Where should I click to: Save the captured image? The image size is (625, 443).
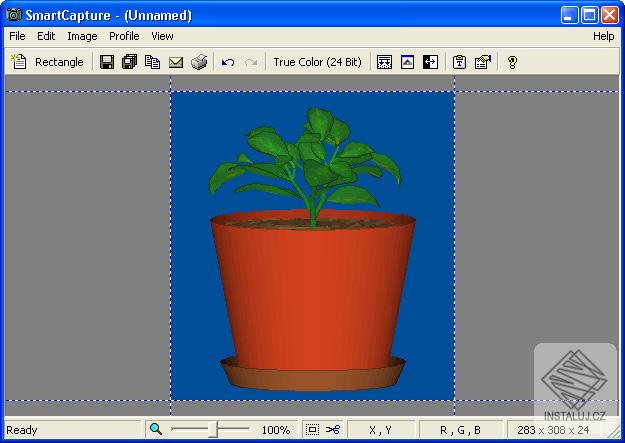tap(107, 62)
